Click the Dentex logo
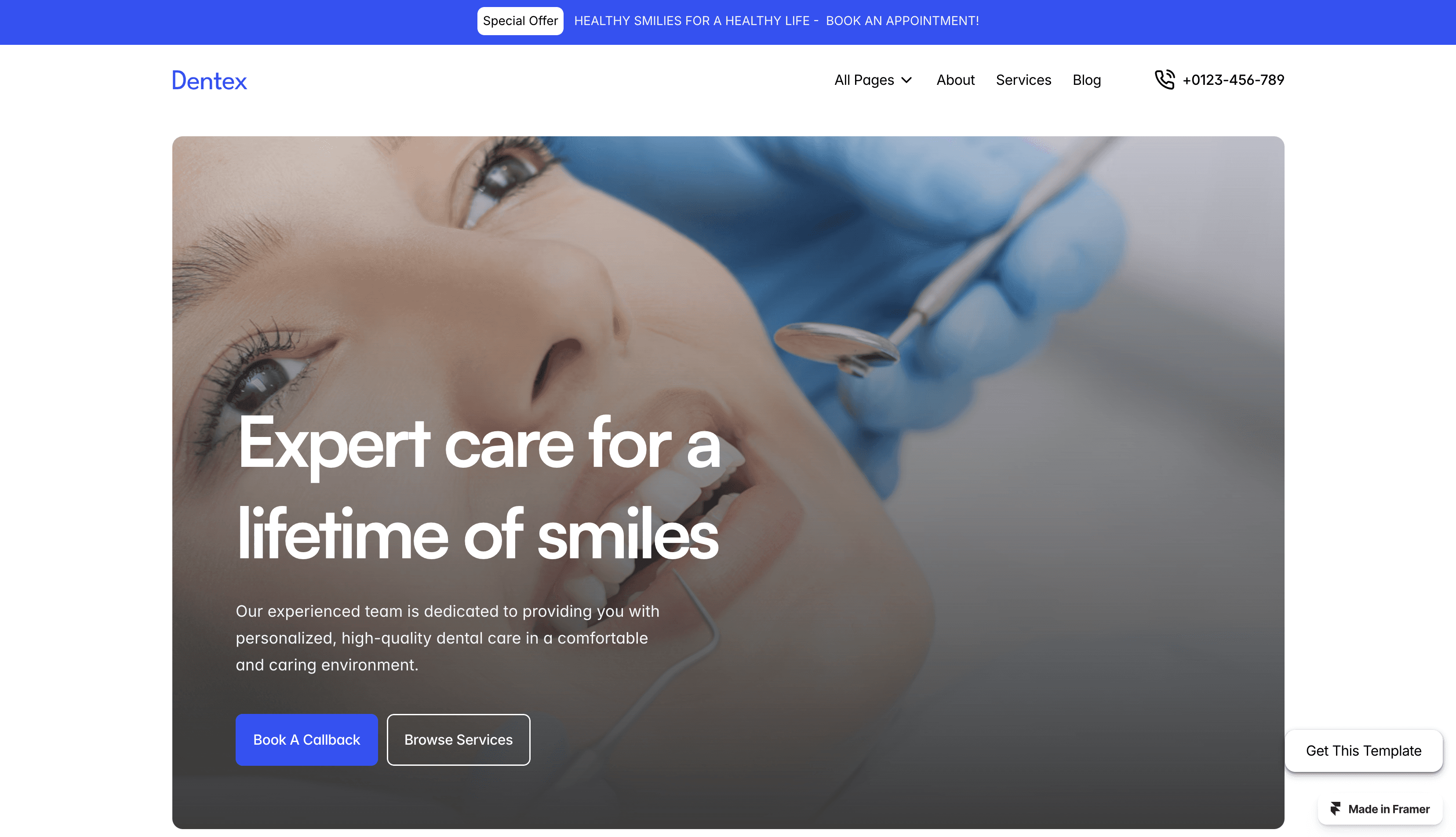Image resolution: width=1456 pixels, height=837 pixels. click(x=209, y=80)
